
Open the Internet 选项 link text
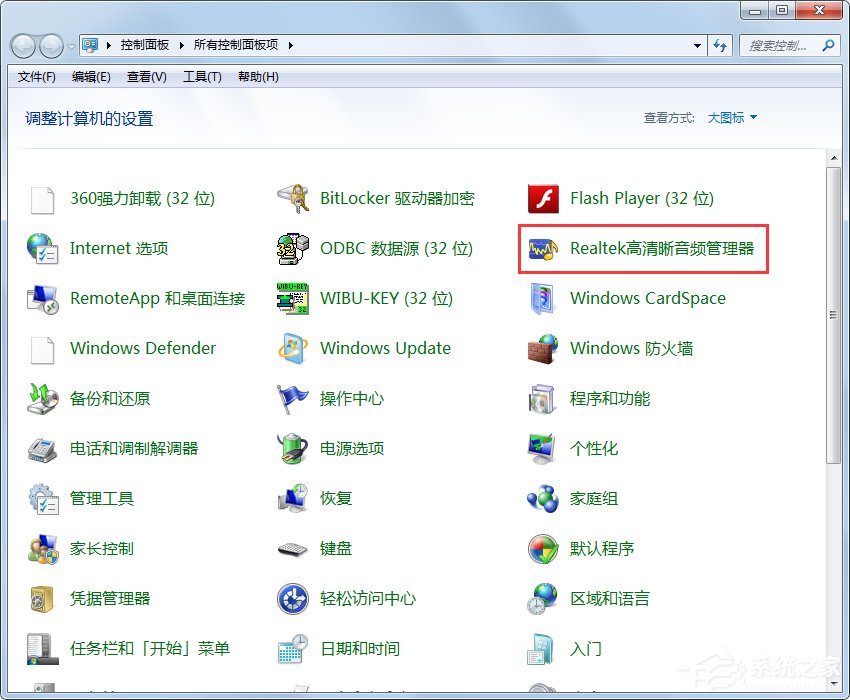tap(119, 248)
